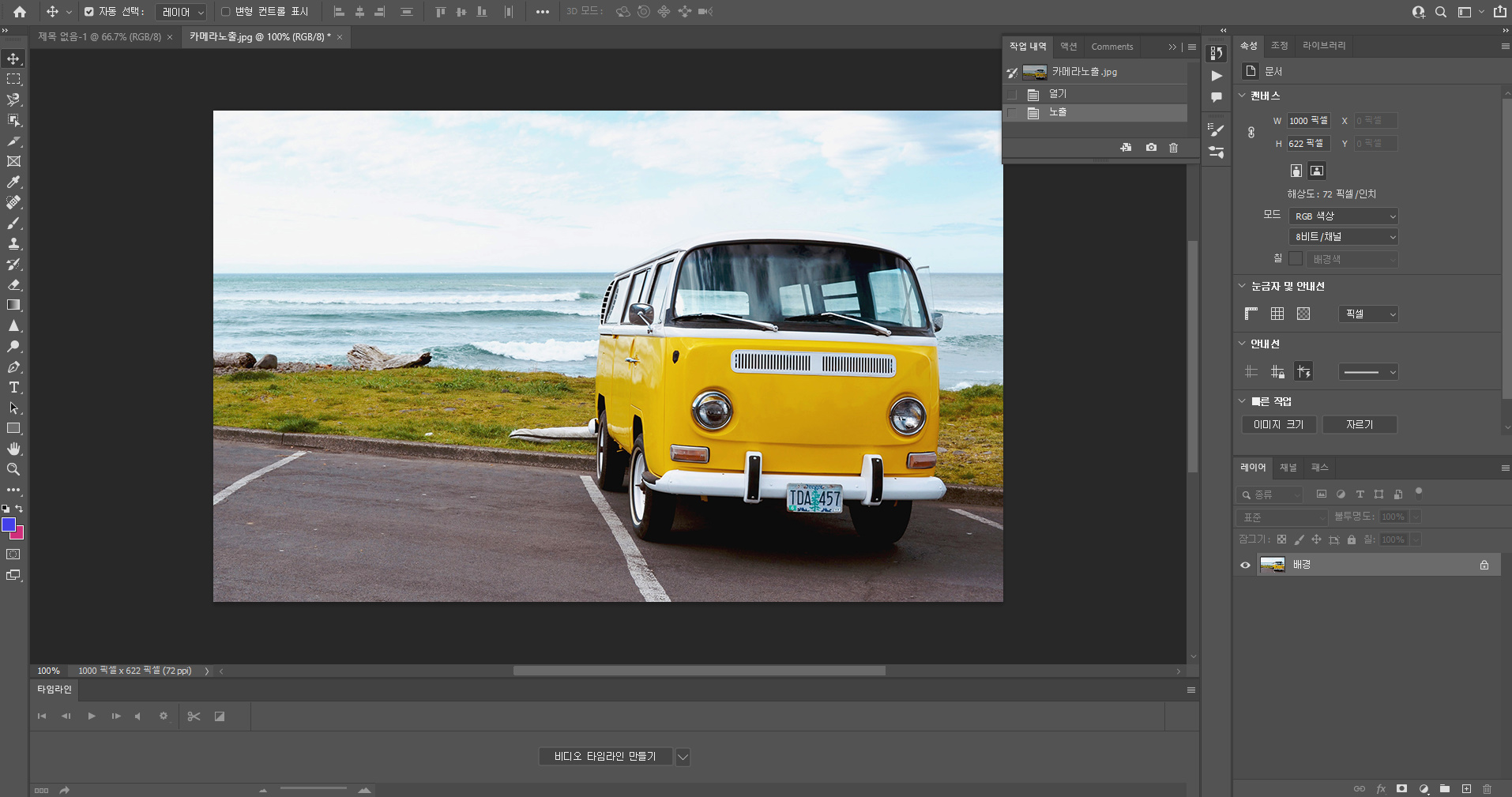
Task: Select the Eraser tool
Action: [x=13, y=284]
